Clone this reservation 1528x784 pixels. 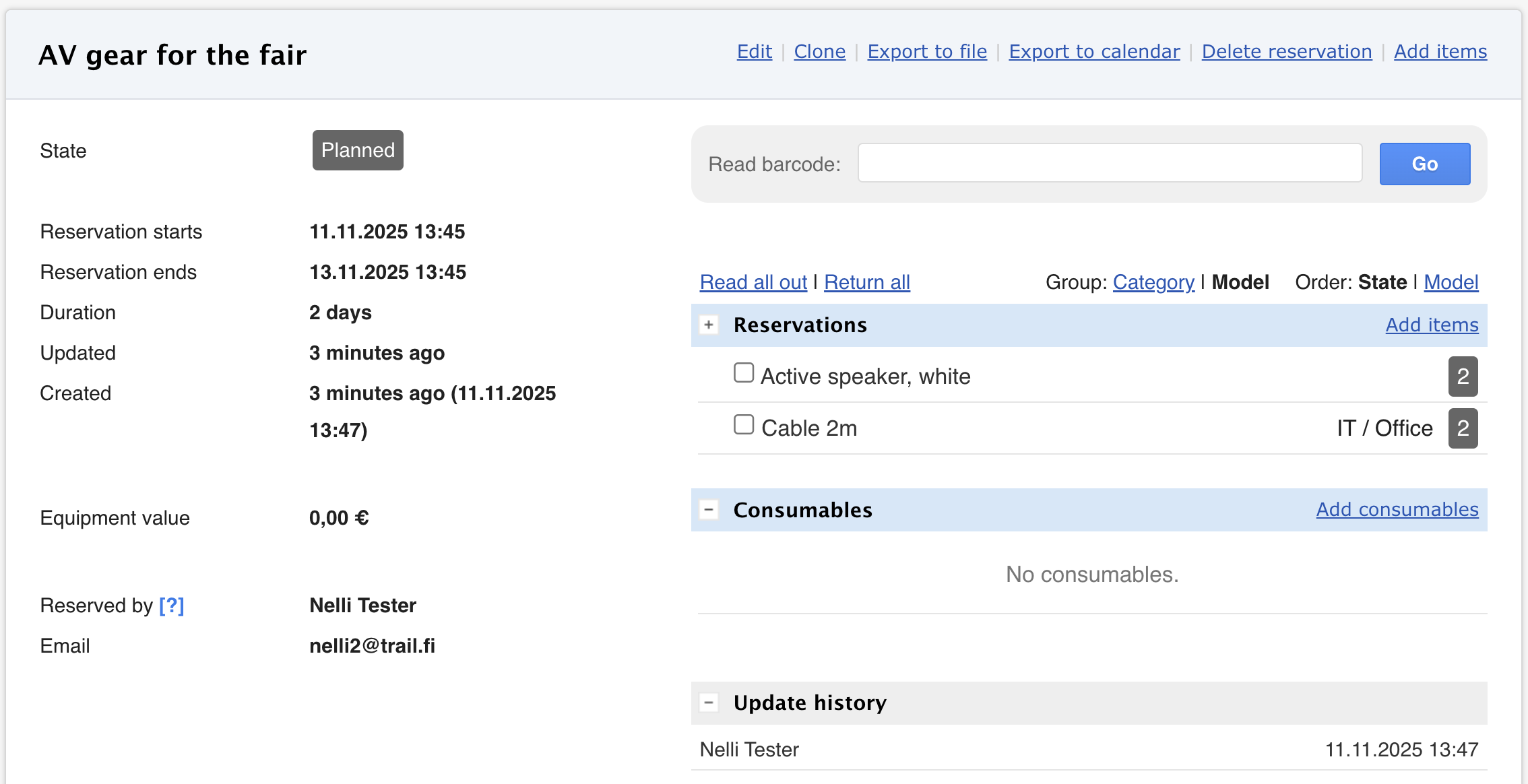coord(819,52)
